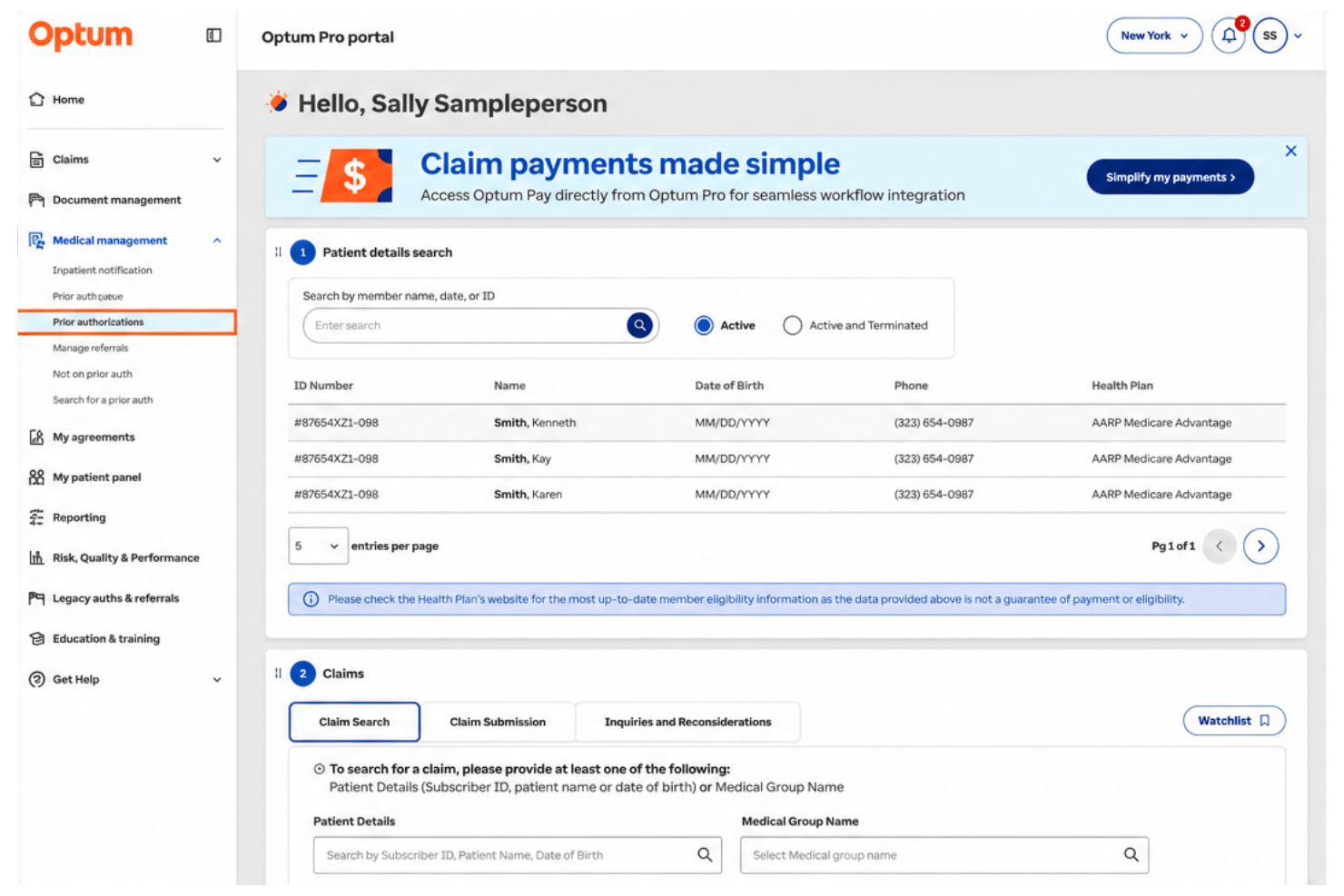Open Search for a prior auth item

coord(103,400)
